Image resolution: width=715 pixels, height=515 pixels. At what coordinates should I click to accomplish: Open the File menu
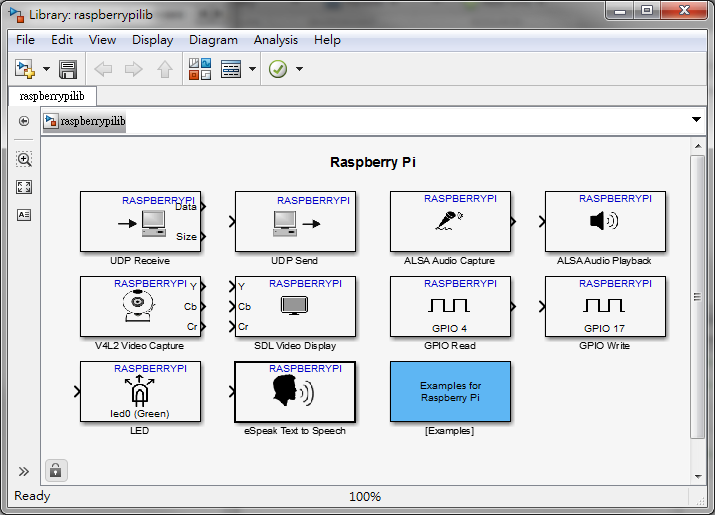click(25, 40)
